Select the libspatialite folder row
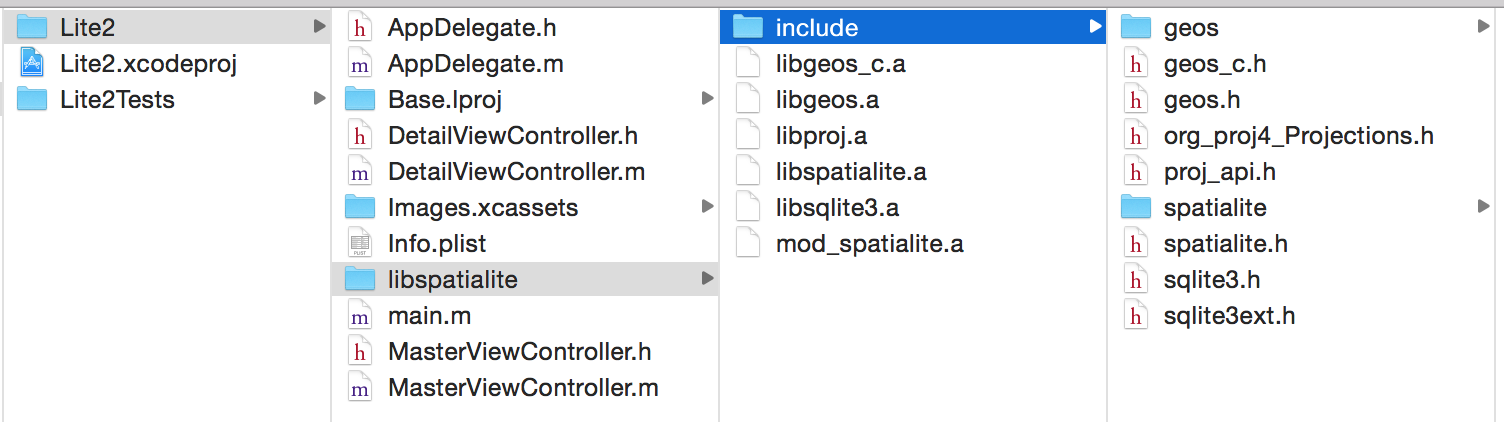The height and width of the screenshot is (422, 1504). point(525,280)
